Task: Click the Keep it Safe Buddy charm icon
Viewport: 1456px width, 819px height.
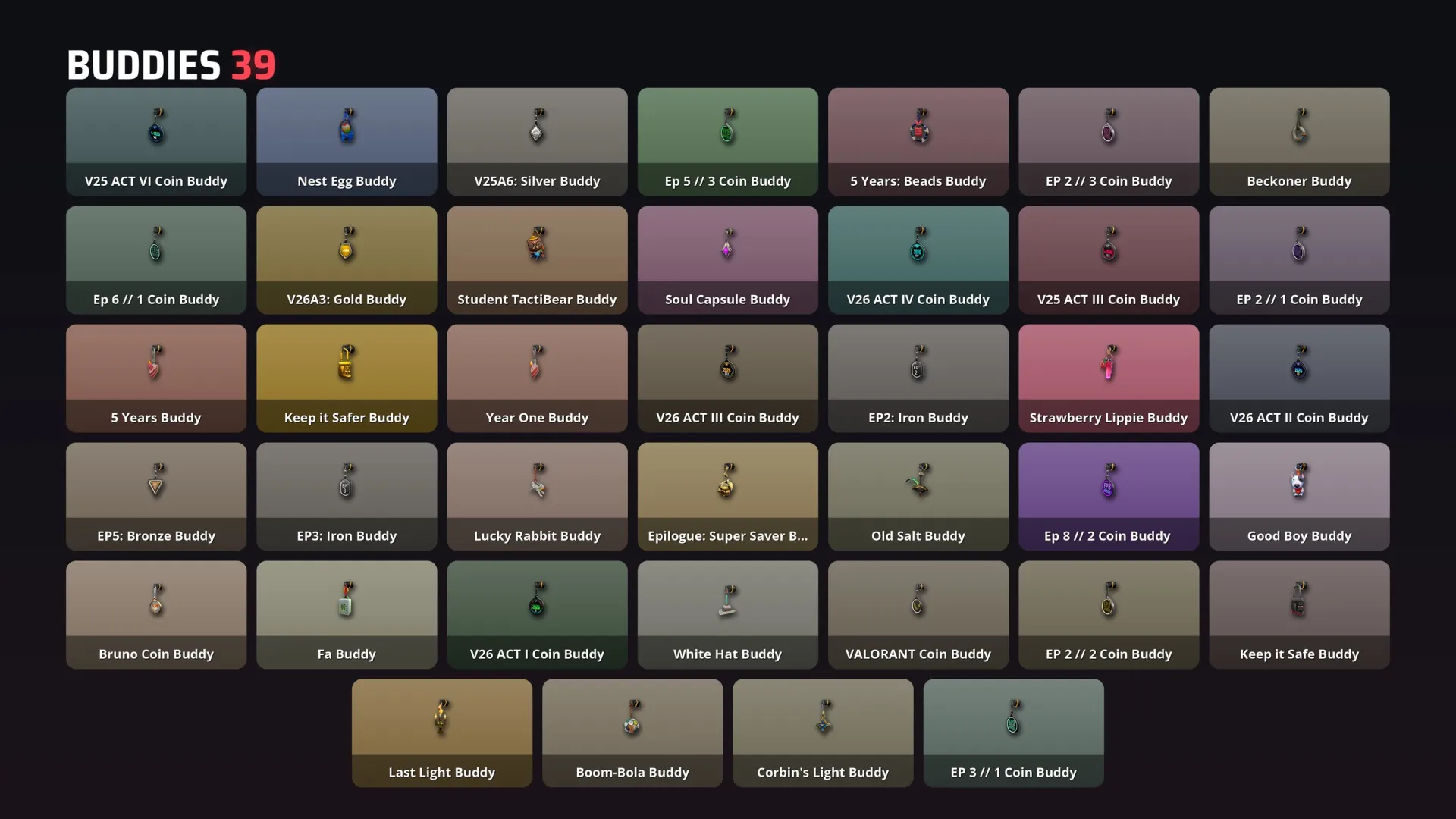Action: pyautogui.click(x=1299, y=599)
